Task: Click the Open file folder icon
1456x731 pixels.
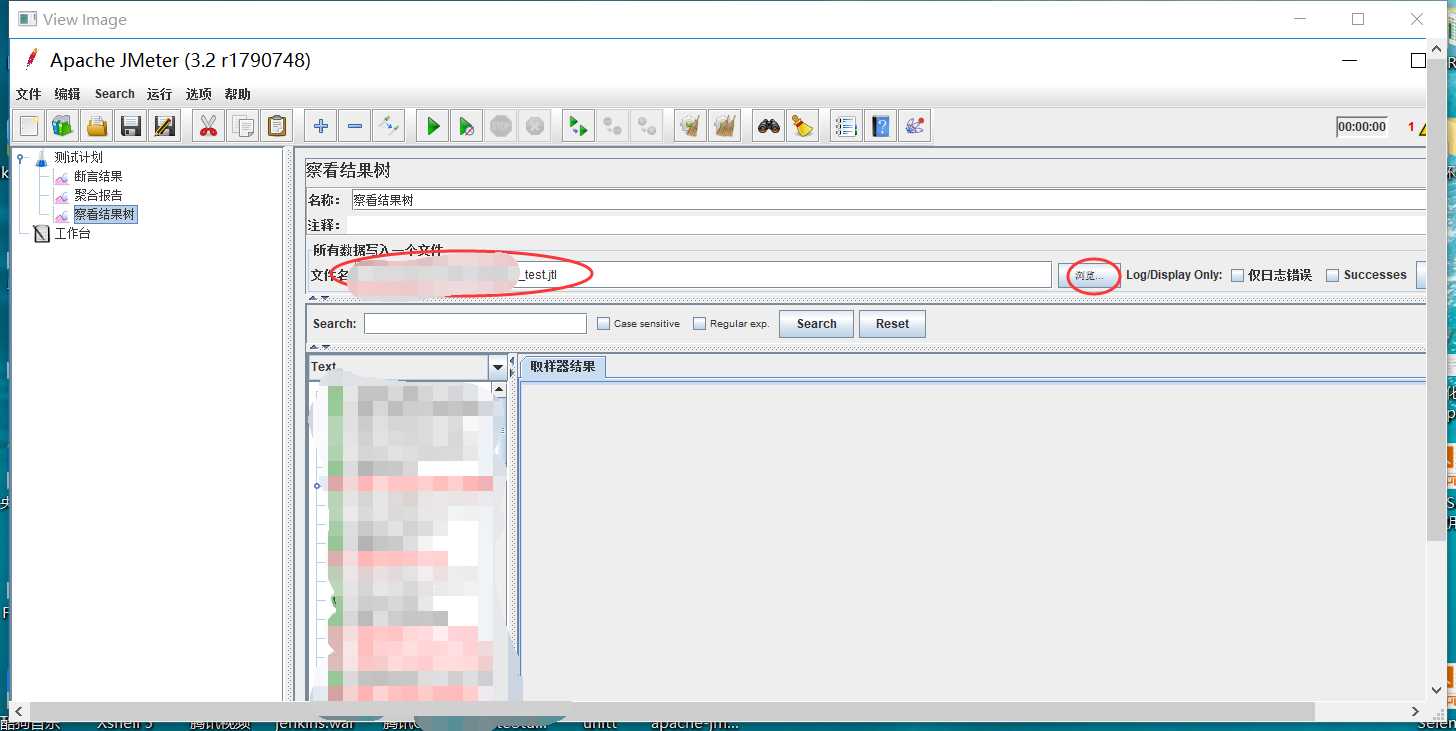Action: [97, 126]
